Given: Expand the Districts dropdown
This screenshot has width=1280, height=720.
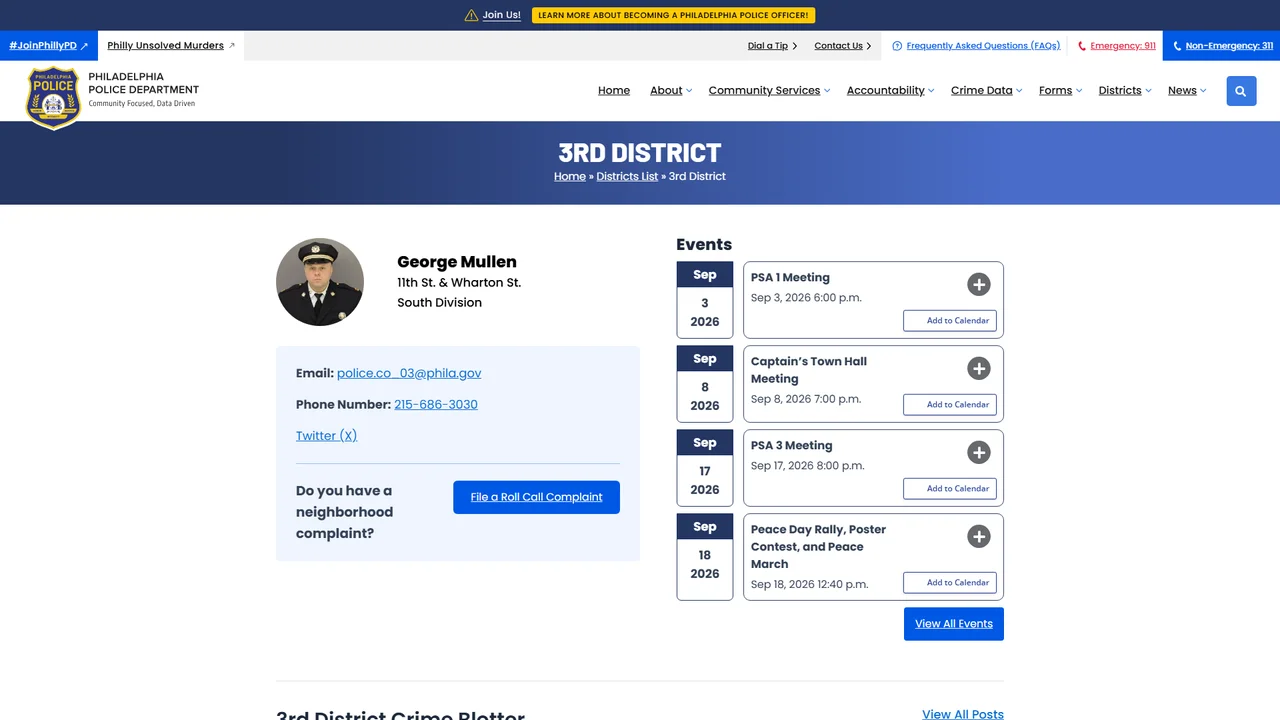Looking at the screenshot, I should (x=1125, y=90).
